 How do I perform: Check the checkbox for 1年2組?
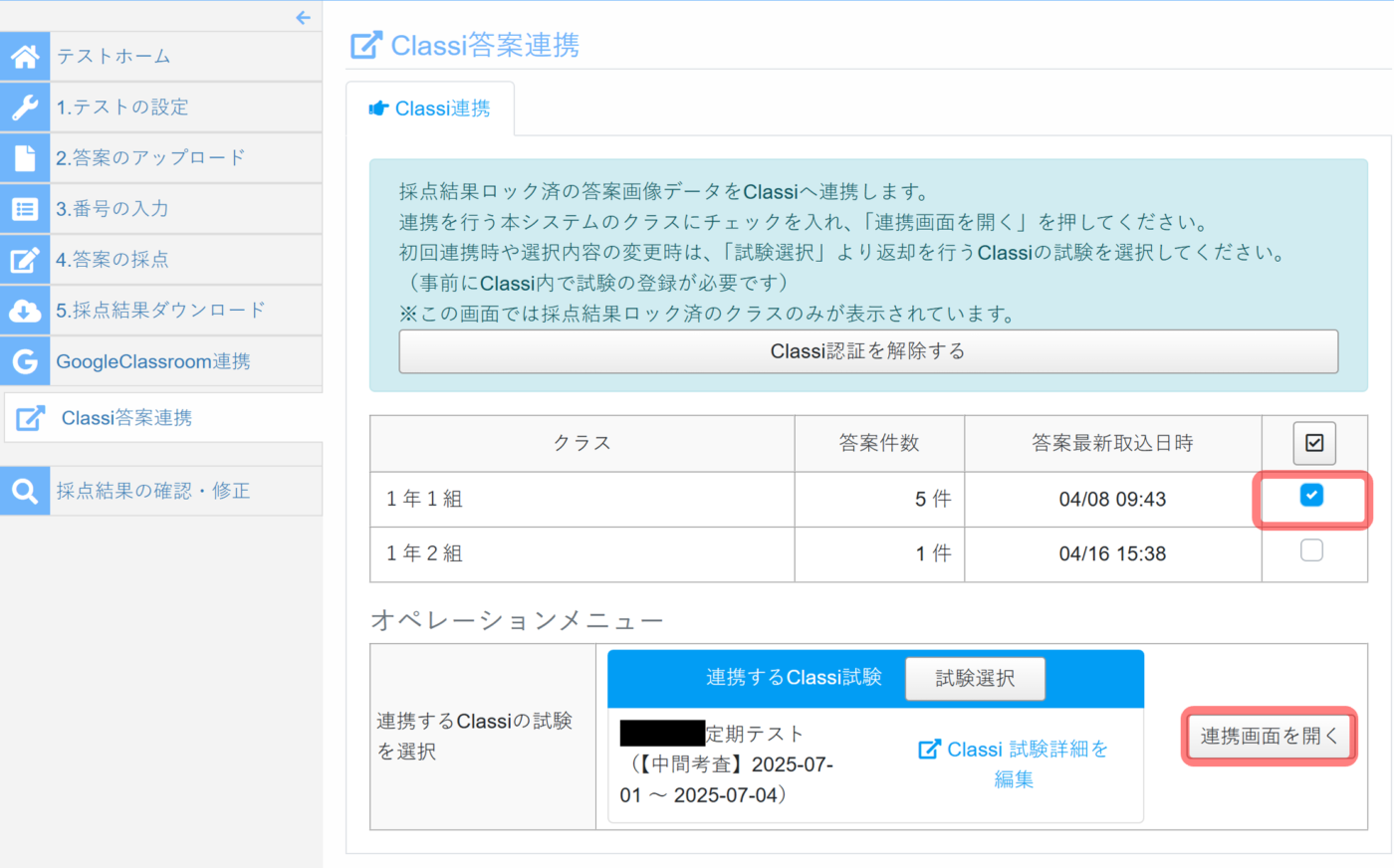(1312, 549)
